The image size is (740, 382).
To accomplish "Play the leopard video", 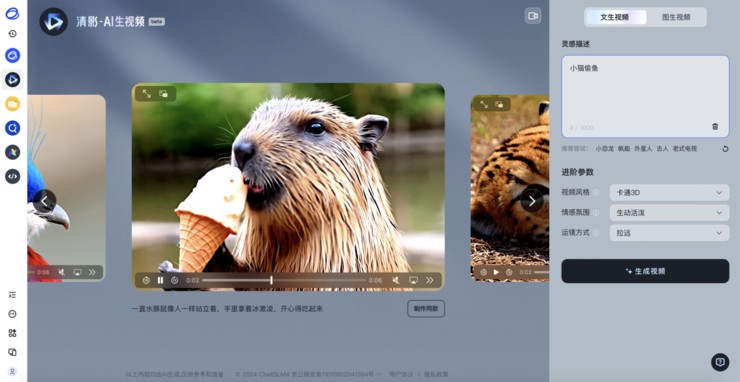I will click(x=496, y=272).
